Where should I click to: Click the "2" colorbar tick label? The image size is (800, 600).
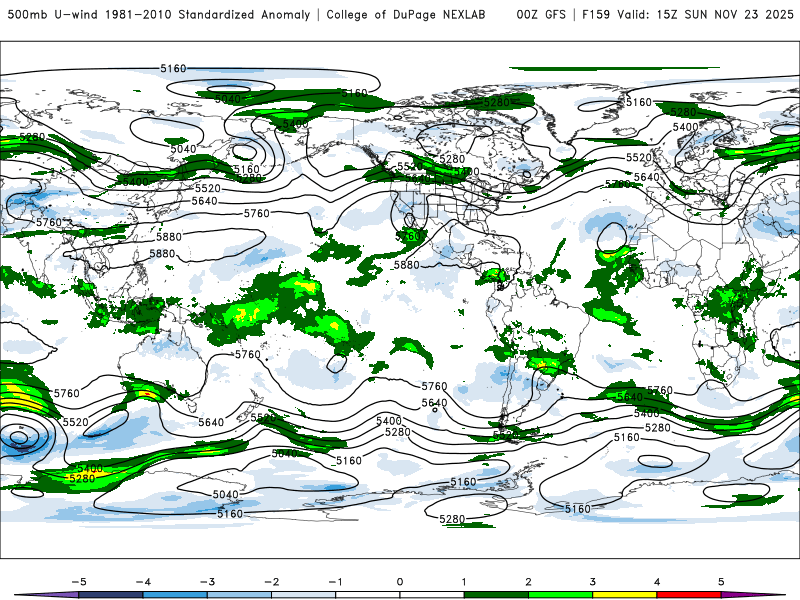(x=529, y=582)
